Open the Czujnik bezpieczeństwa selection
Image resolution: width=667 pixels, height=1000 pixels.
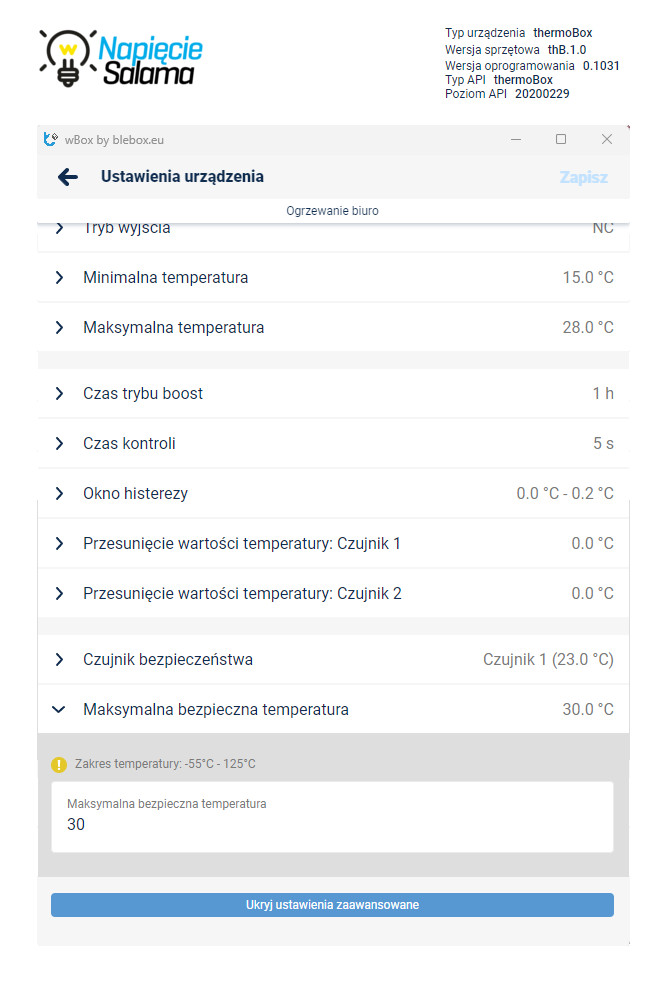click(x=334, y=659)
